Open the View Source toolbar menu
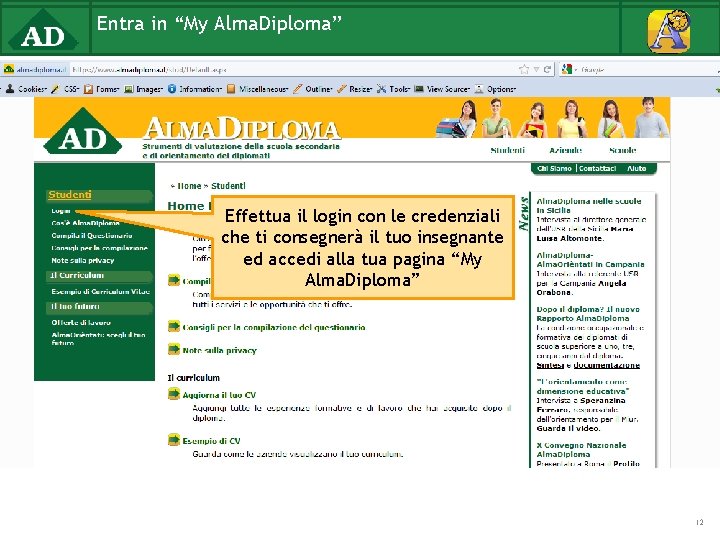This screenshot has height=540, width=720. pos(442,89)
